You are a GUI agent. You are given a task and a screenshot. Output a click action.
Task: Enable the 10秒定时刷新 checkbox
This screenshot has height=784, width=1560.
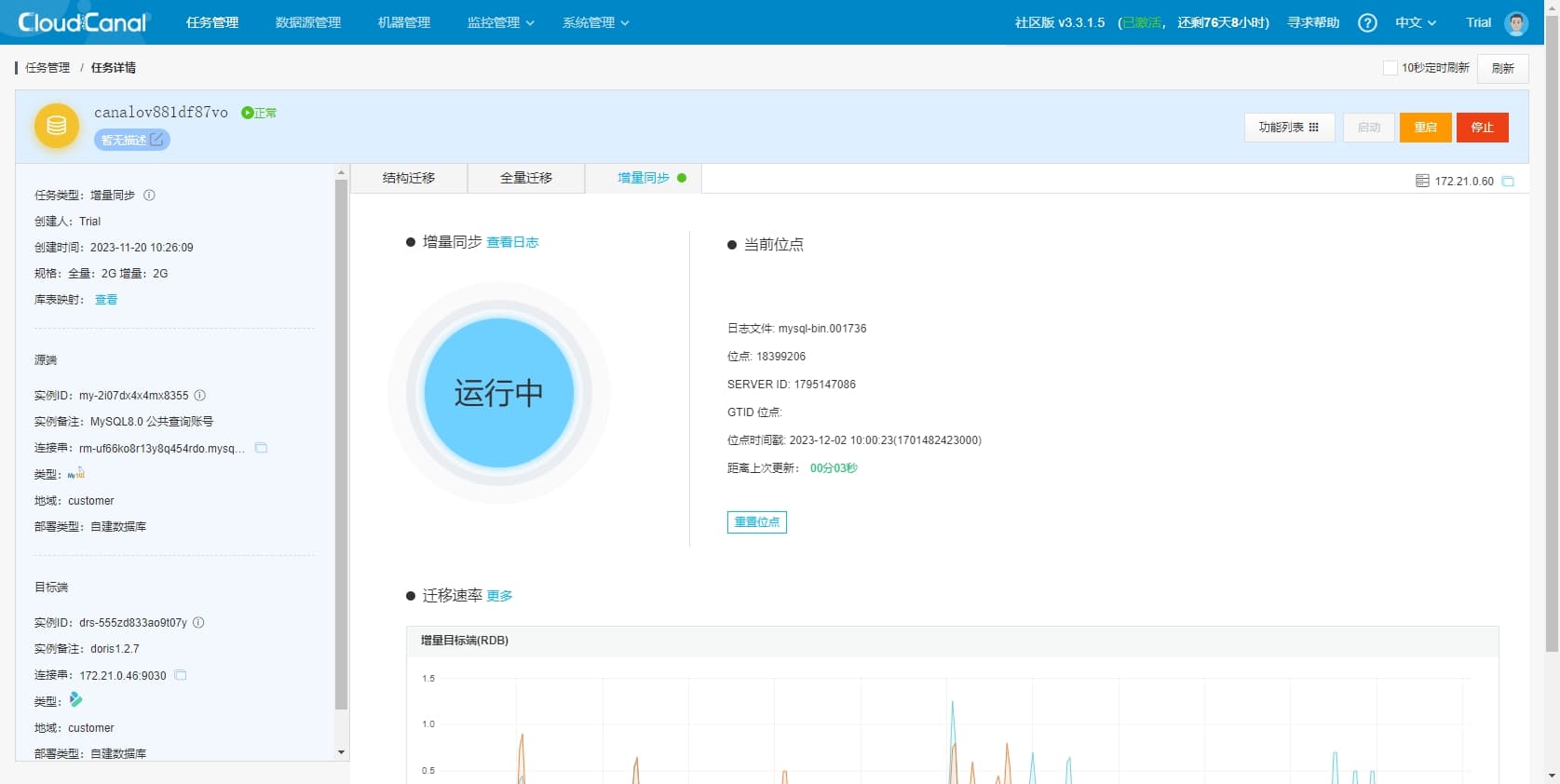pyautogui.click(x=1390, y=68)
